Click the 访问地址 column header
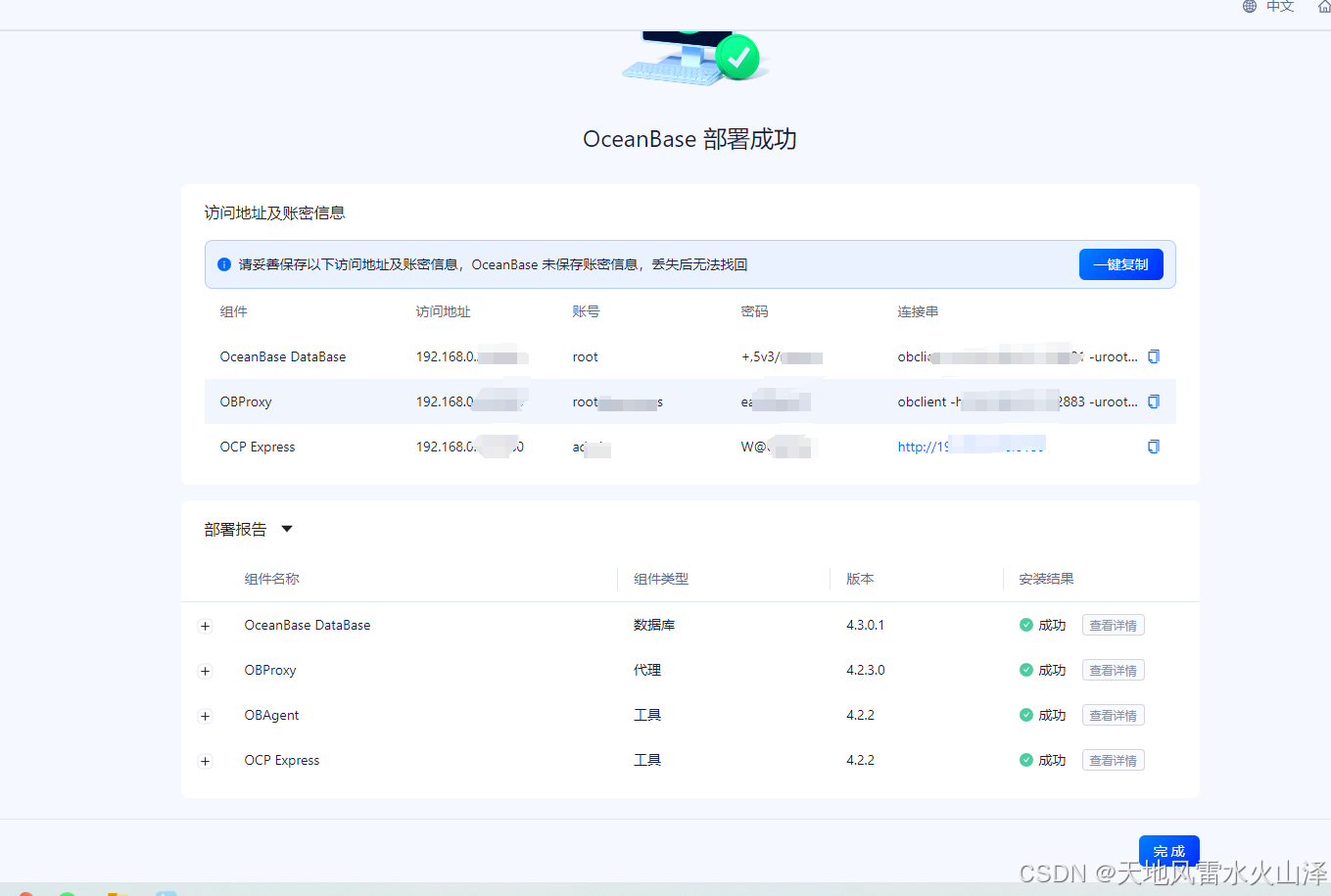 click(443, 311)
